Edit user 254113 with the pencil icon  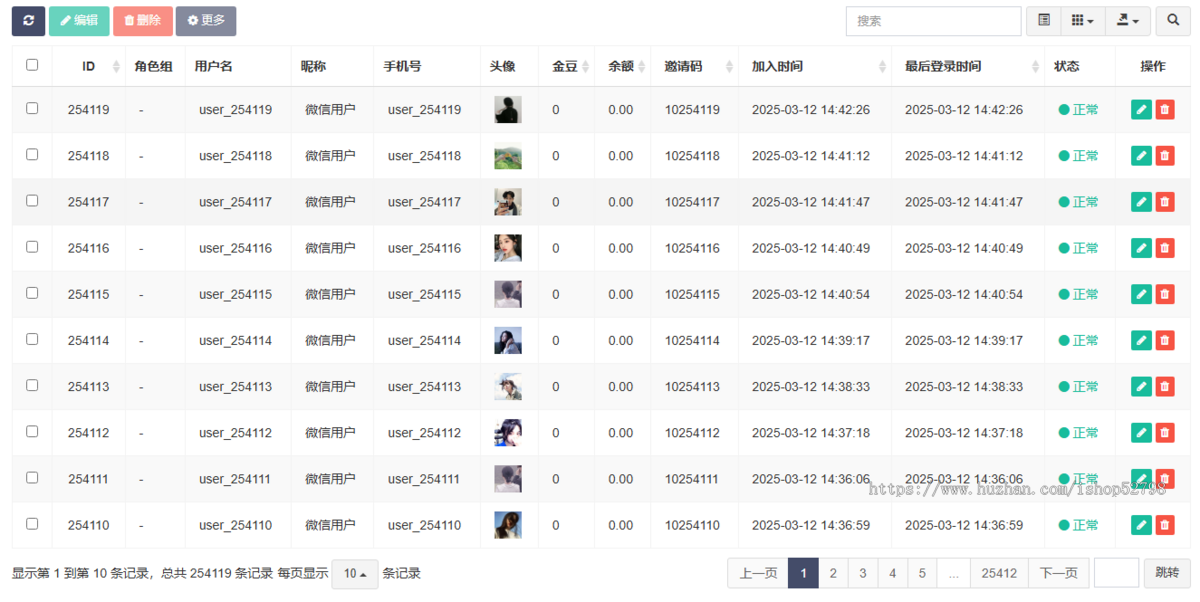[1141, 387]
